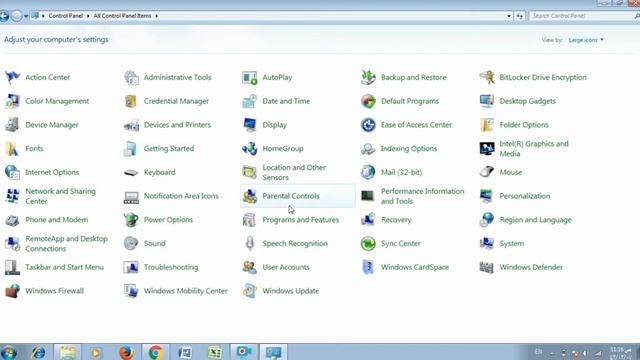Click the Control Panel breadcrumb segment
This screenshot has width=640, height=360.
point(65,16)
